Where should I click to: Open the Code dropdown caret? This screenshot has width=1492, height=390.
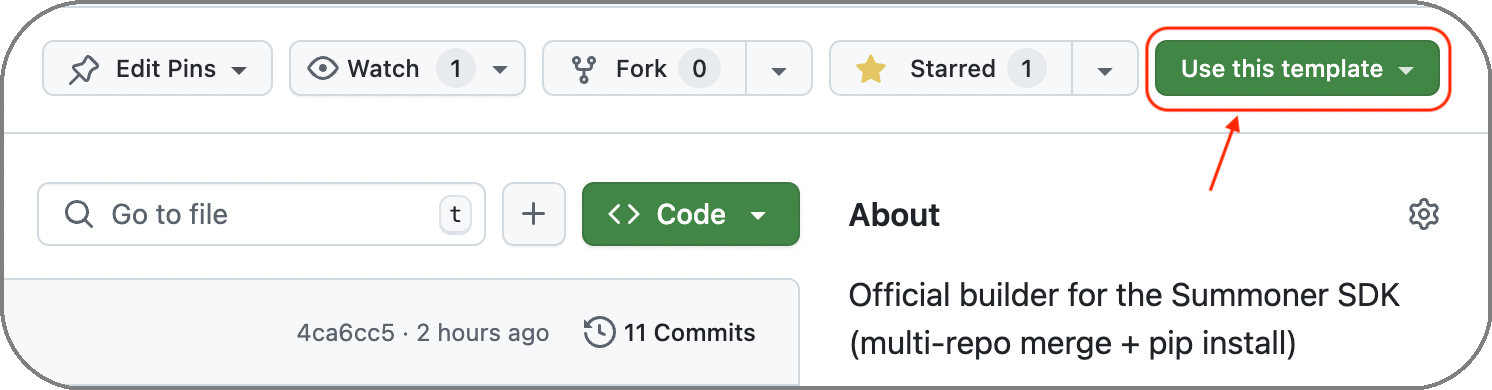(758, 216)
